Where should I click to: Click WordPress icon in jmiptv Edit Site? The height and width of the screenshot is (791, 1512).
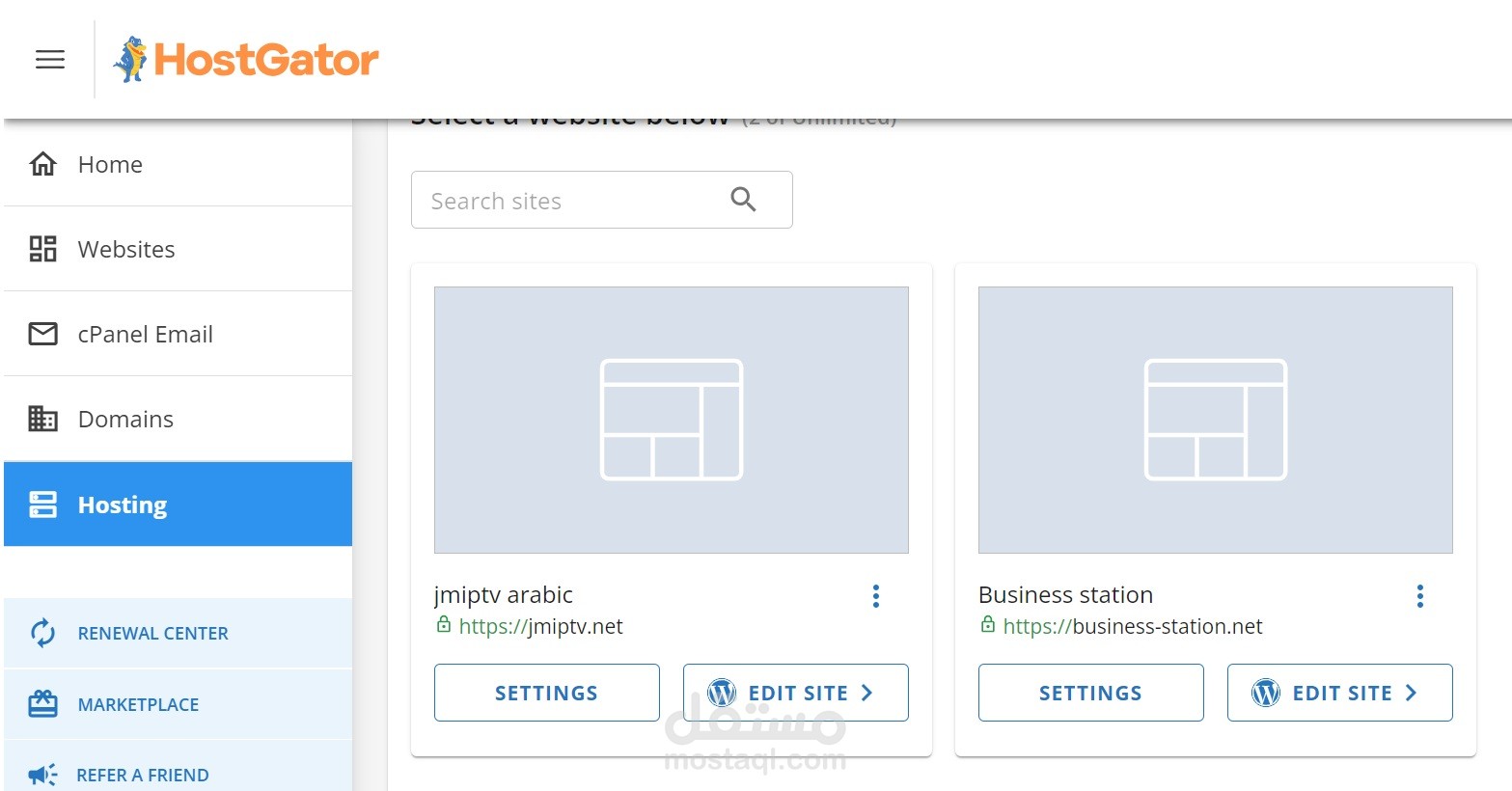722,693
